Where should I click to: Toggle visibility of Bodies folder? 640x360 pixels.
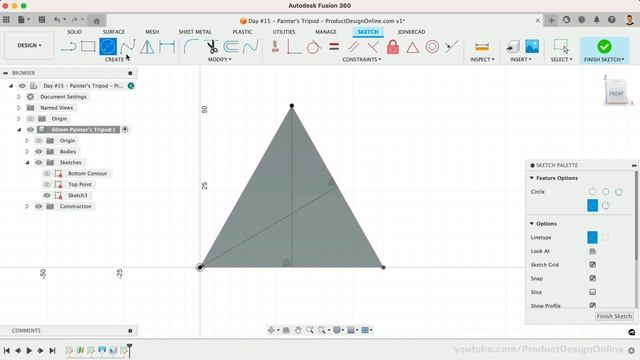(39, 151)
